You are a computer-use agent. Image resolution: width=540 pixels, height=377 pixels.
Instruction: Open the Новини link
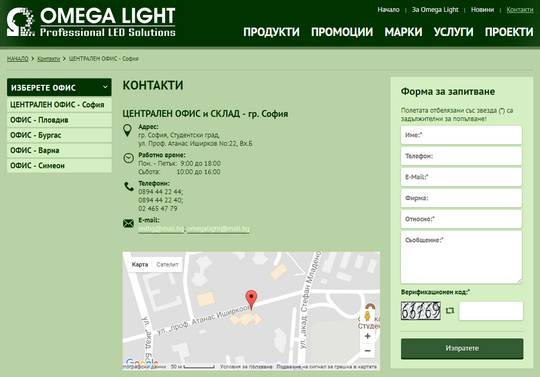pyautogui.click(x=482, y=10)
